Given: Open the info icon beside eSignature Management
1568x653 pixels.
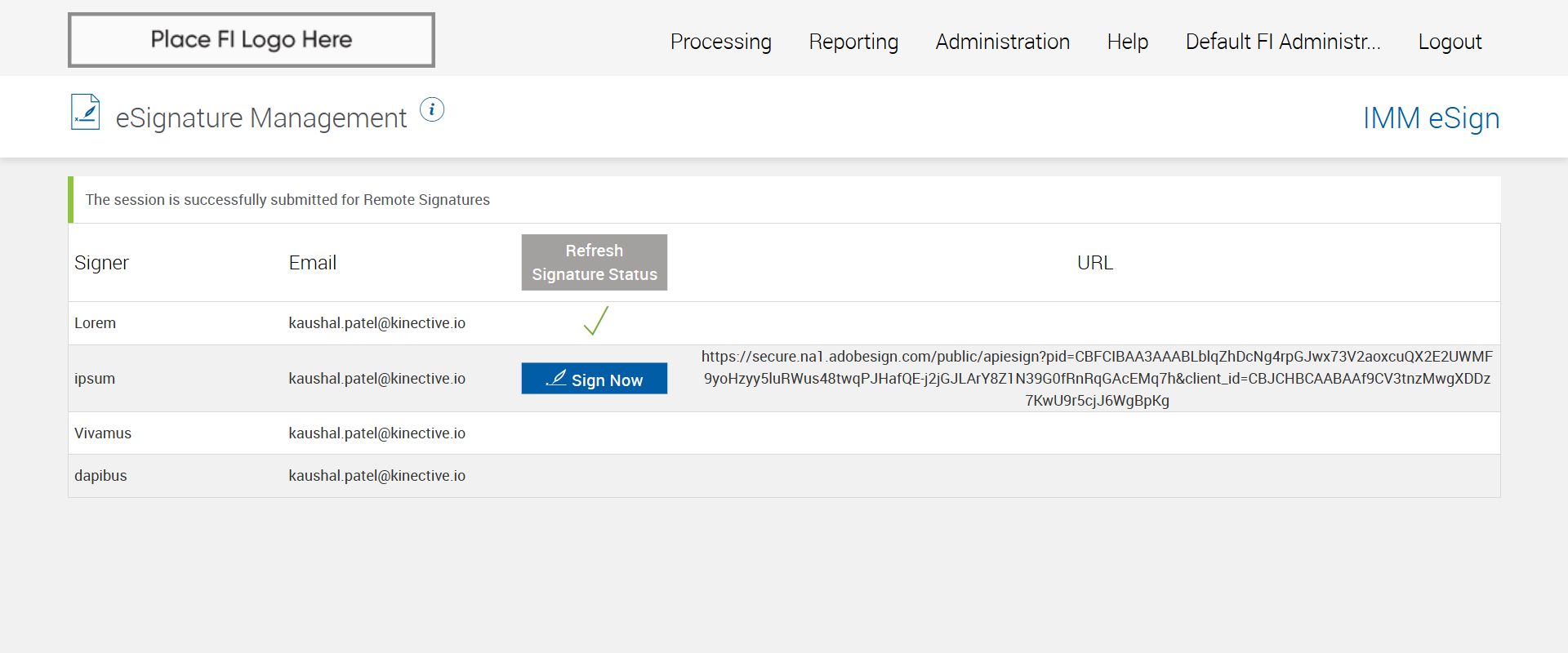Looking at the screenshot, I should [432, 109].
